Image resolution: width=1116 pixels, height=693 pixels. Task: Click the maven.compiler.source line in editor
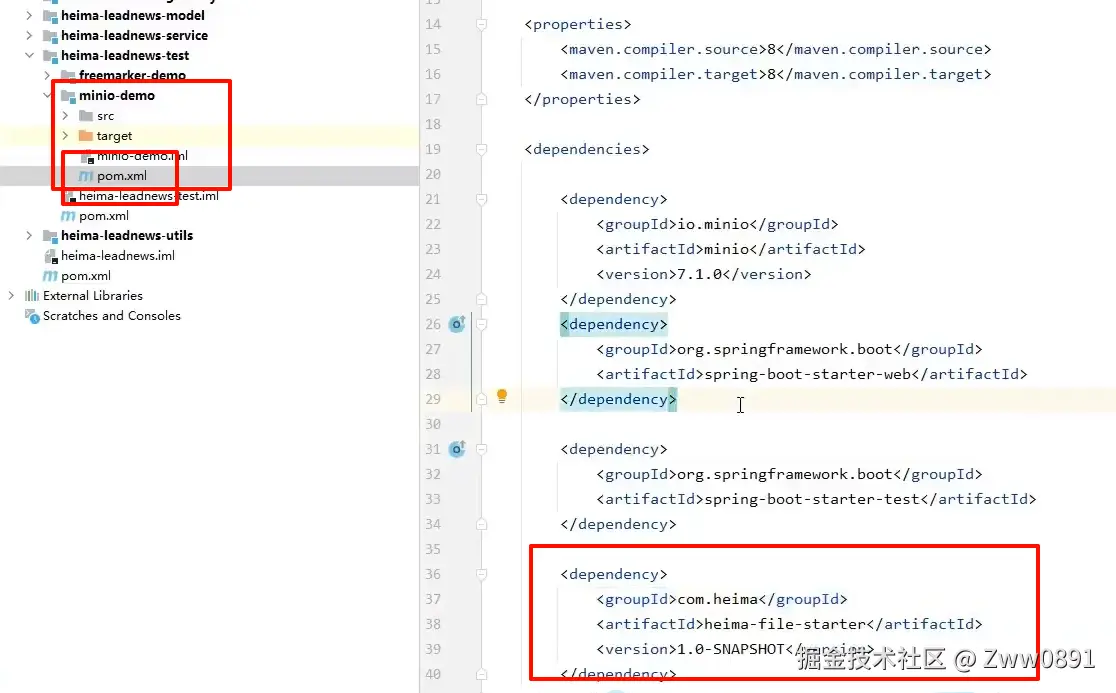coord(776,49)
